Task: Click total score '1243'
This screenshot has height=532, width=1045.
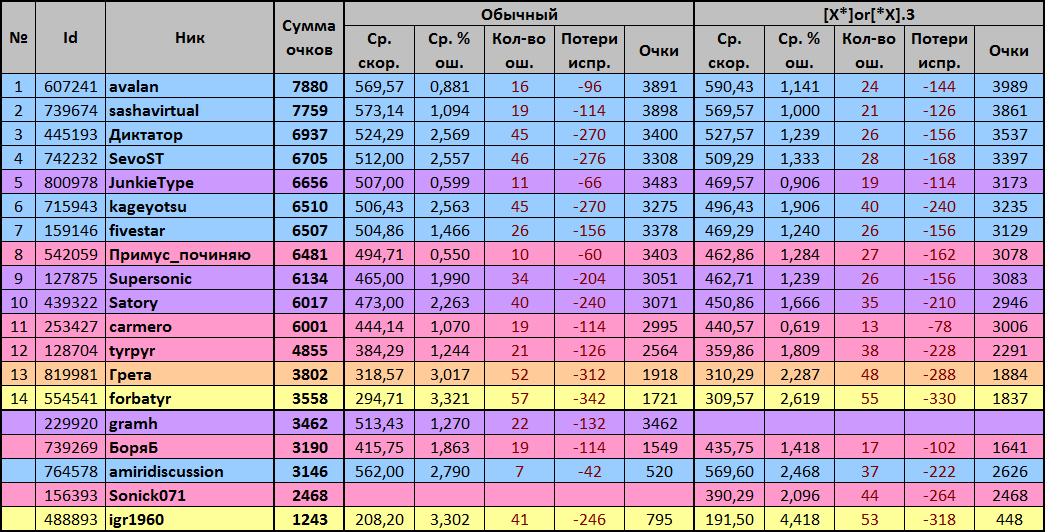Action: [x=309, y=519]
